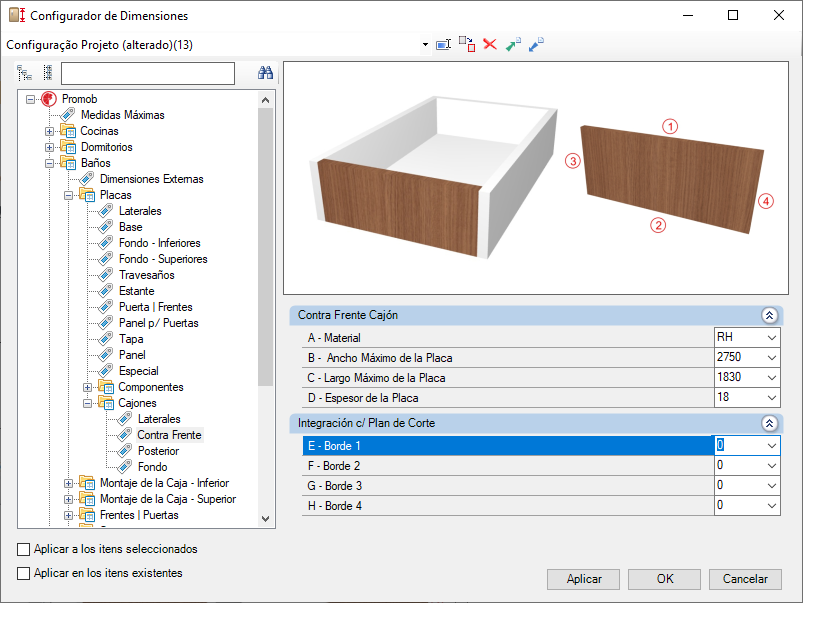The width and height of the screenshot is (831, 617).
Task: Expand the Dormitorios folder
Action: click(x=49, y=147)
